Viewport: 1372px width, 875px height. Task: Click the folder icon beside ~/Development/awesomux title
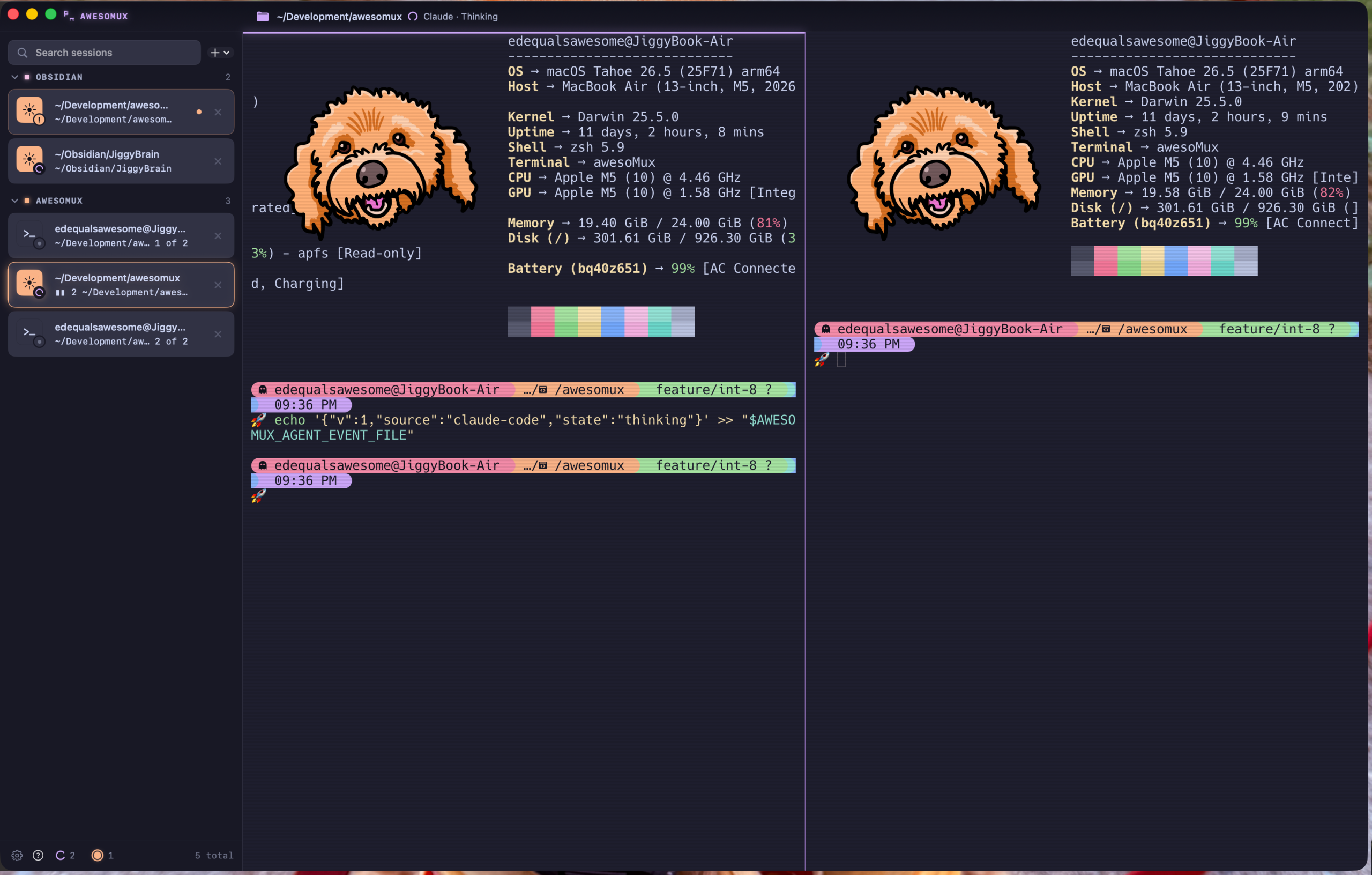click(262, 17)
